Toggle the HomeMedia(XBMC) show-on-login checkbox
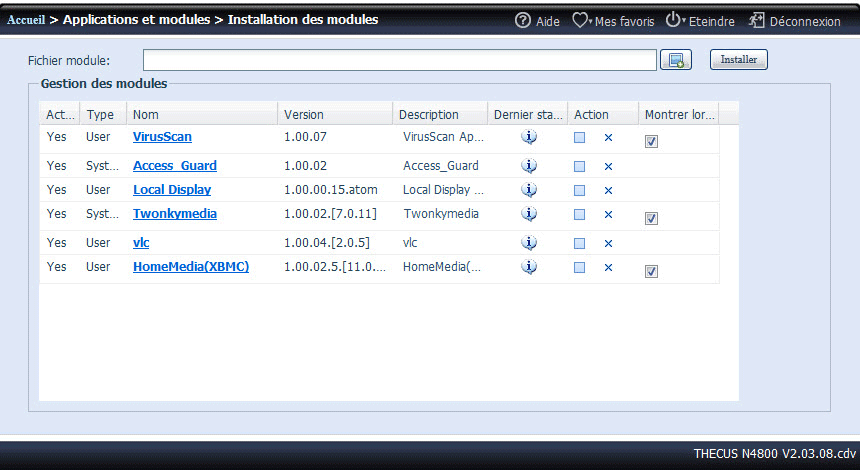 point(651,271)
